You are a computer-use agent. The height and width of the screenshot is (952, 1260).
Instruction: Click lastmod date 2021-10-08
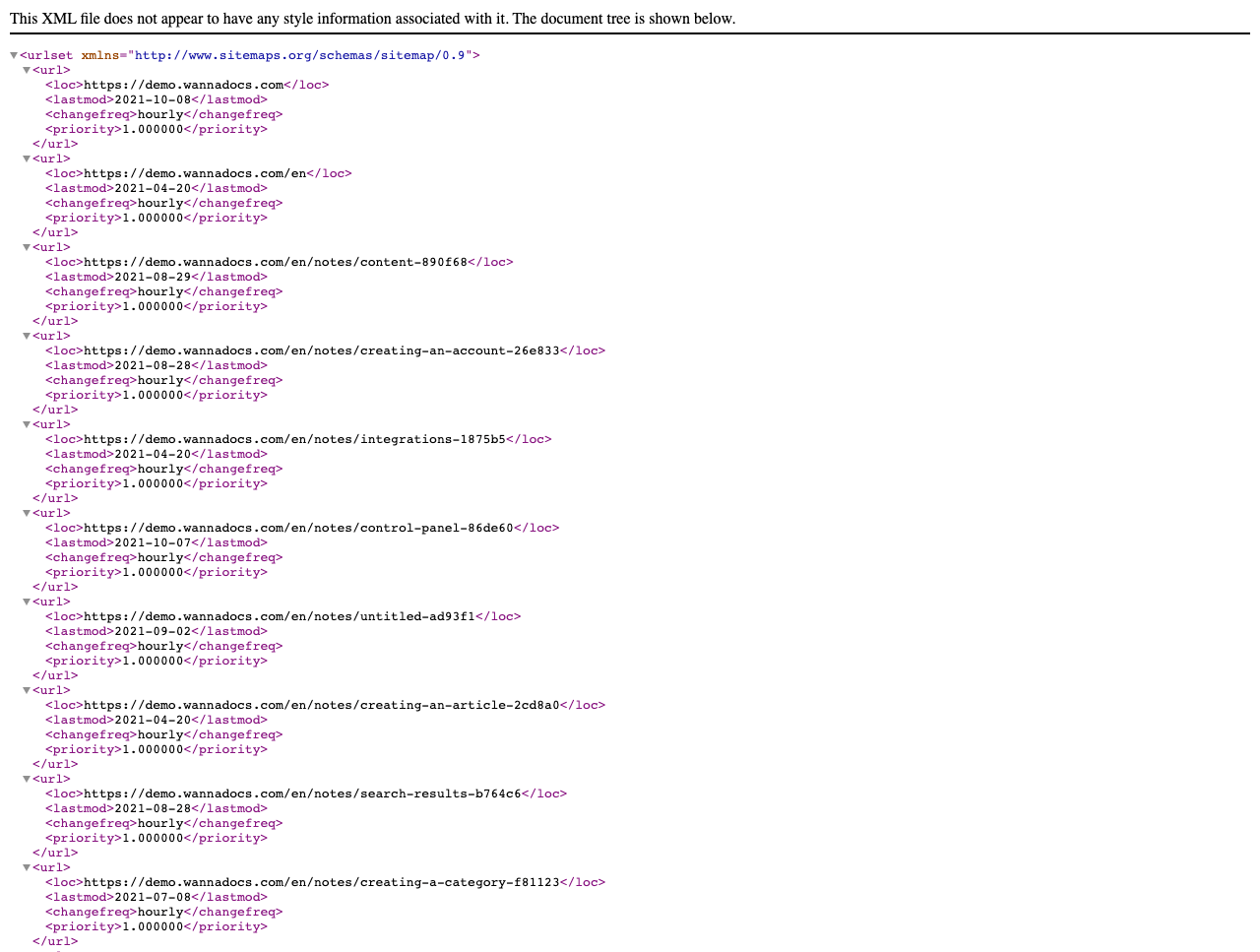pyautogui.click(x=153, y=99)
